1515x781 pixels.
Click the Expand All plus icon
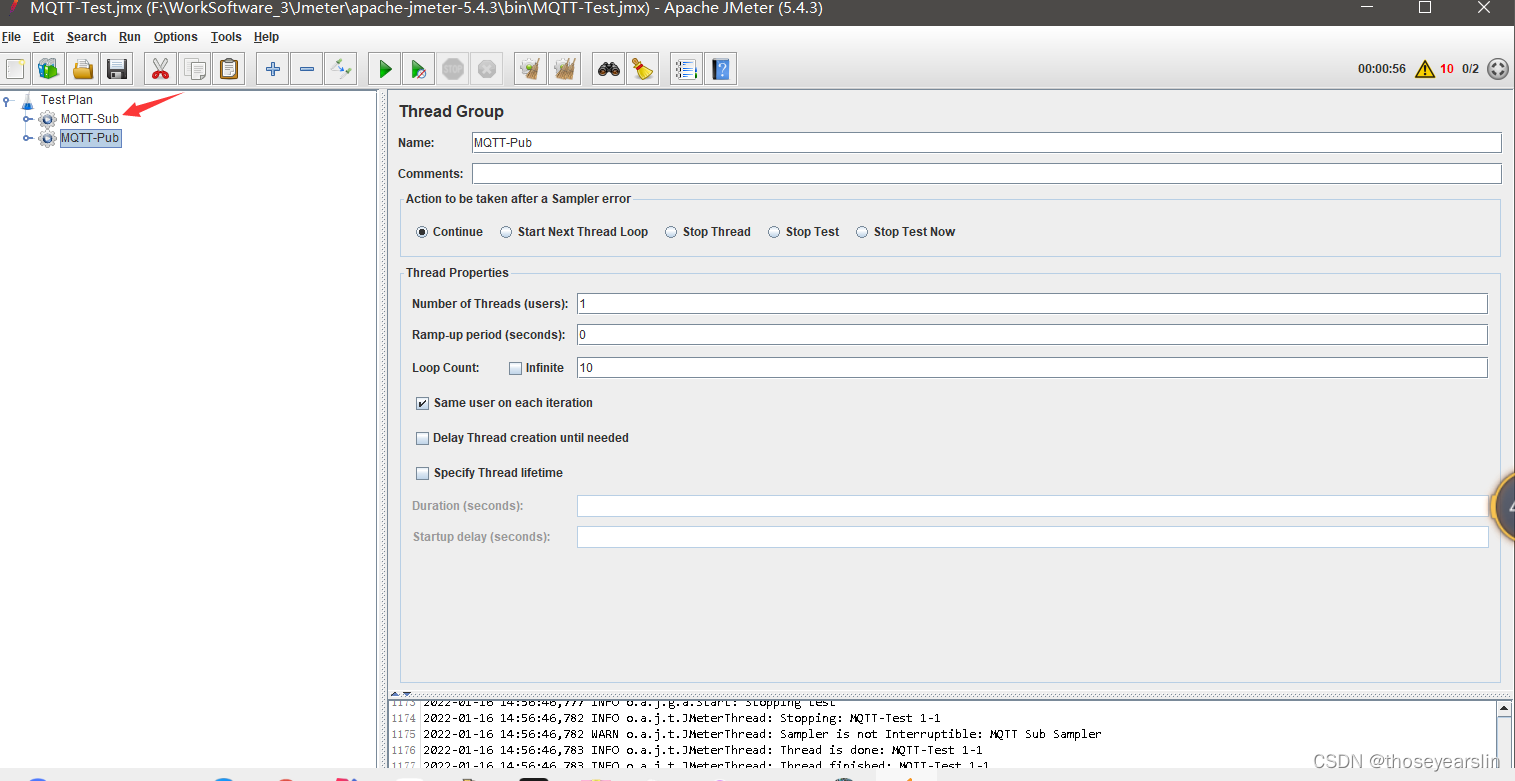[272, 69]
